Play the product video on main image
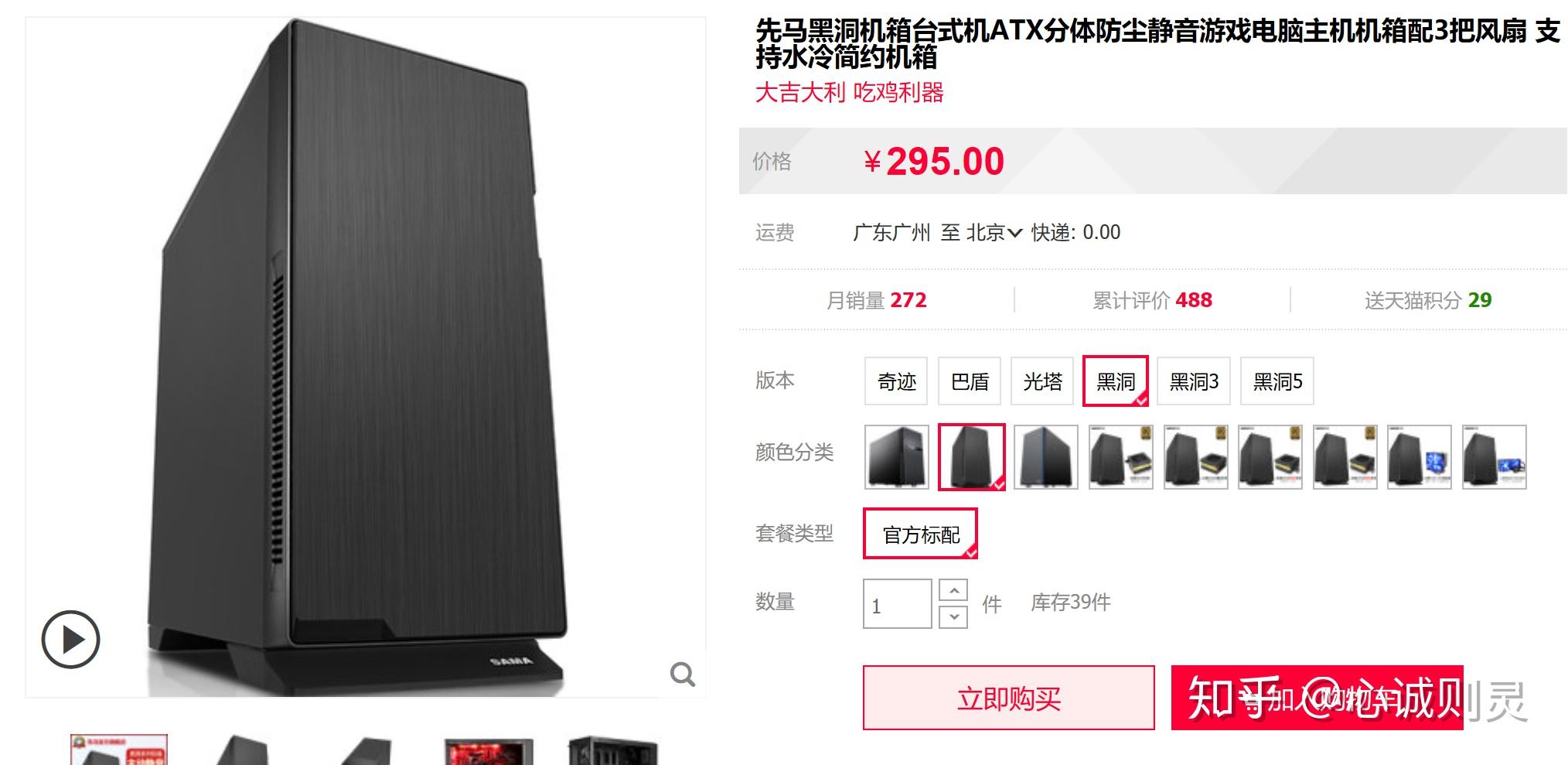This screenshot has height=765, width=1568. coord(70,640)
